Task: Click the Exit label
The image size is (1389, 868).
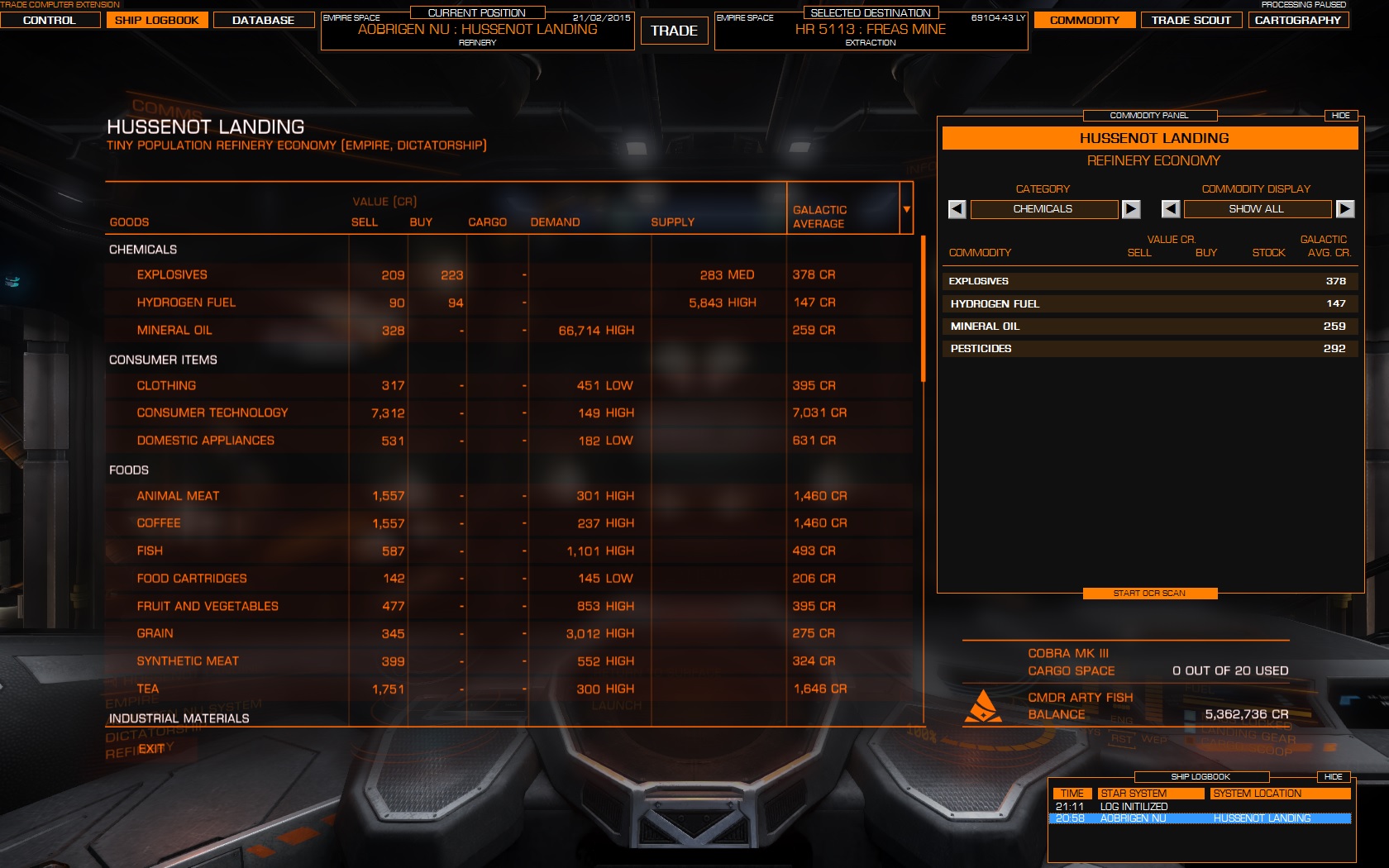Action: pos(151,749)
